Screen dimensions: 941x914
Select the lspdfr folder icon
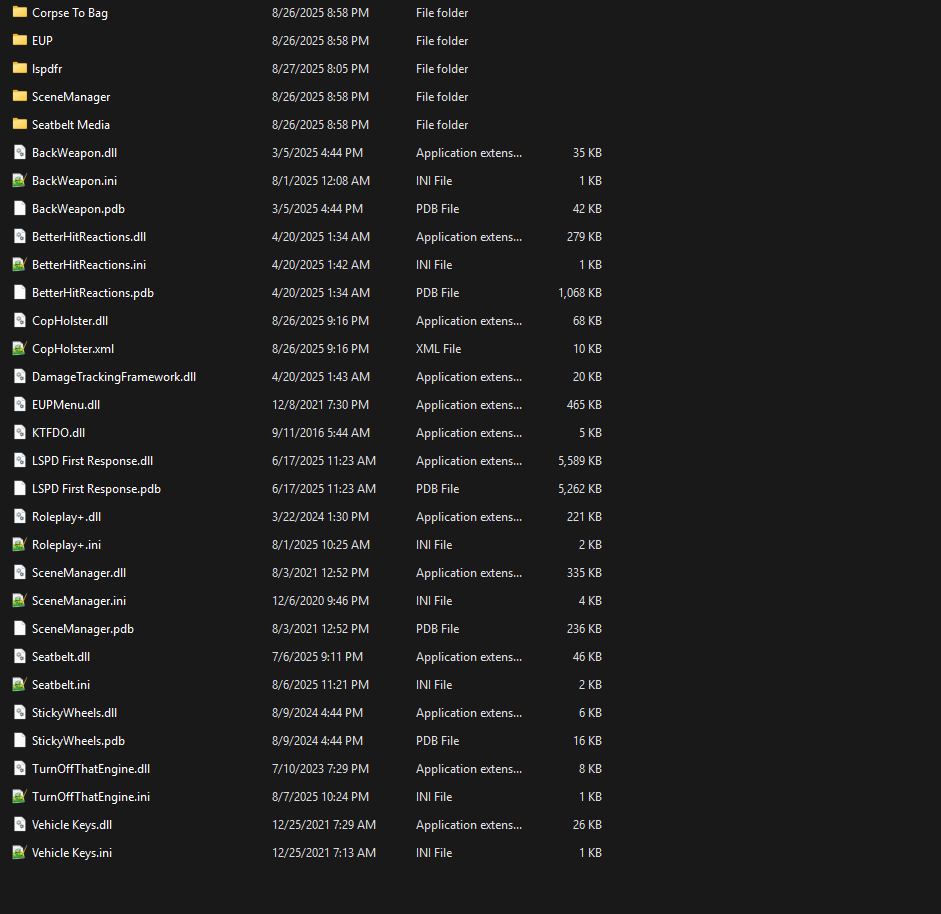[x=20, y=68]
